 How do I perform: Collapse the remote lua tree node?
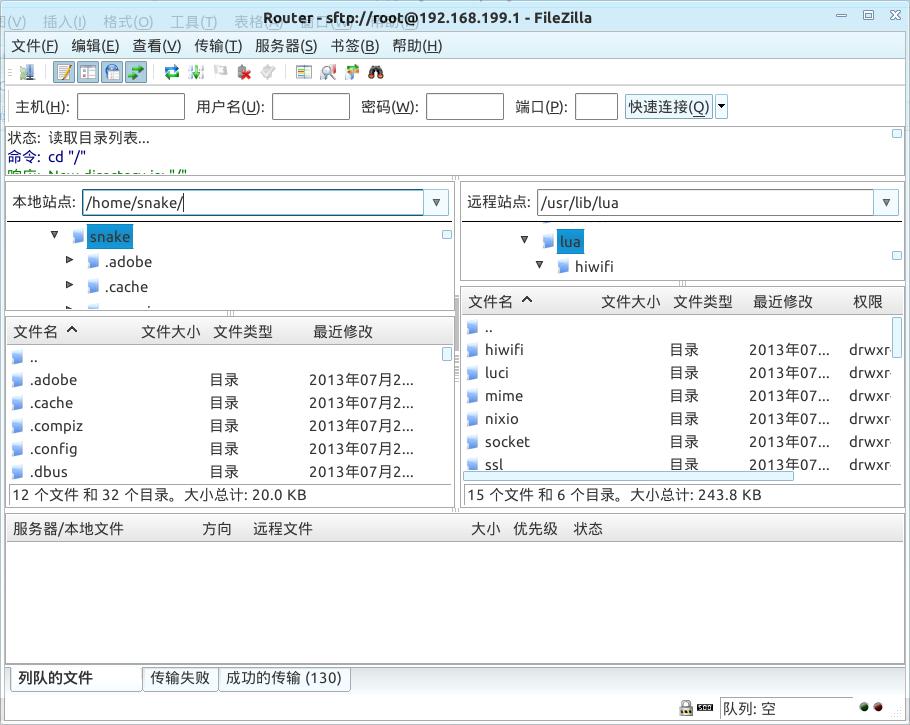525,240
